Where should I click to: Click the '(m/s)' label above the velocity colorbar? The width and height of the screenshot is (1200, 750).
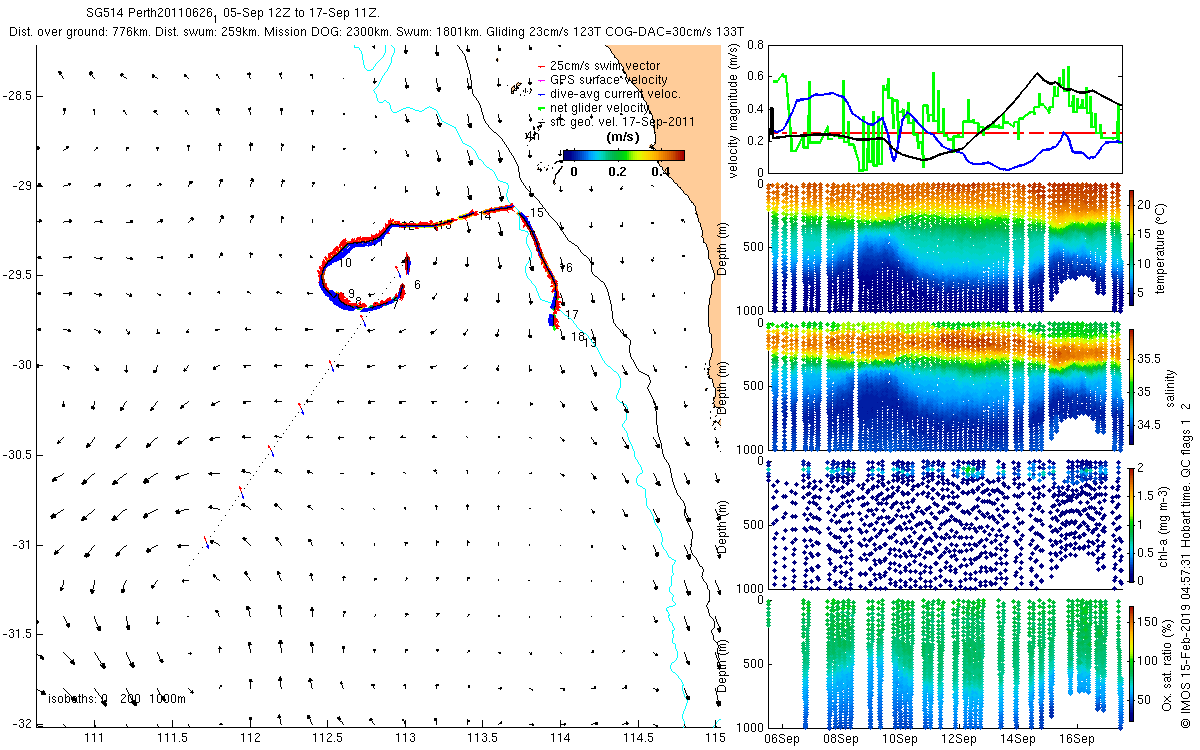pyautogui.click(x=624, y=137)
